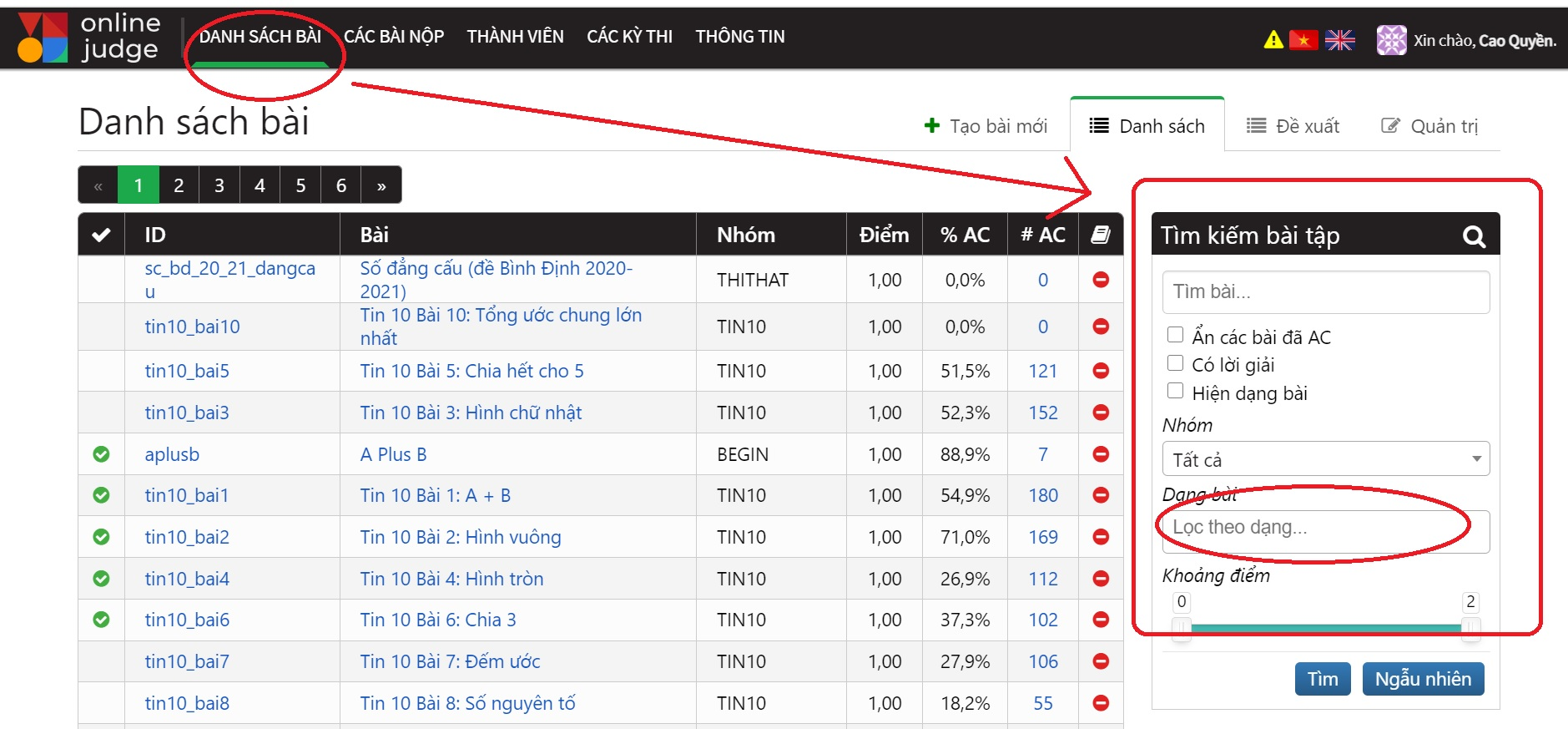
Task: Open the tin10_bai7 ID link
Action: coord(187,661)
